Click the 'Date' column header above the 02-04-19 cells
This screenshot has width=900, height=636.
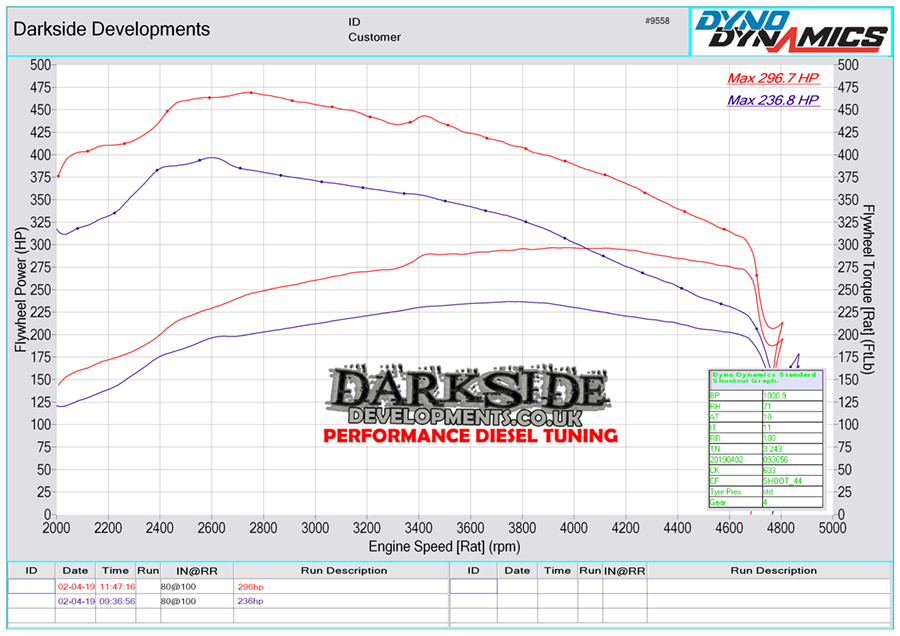[75, 571]
